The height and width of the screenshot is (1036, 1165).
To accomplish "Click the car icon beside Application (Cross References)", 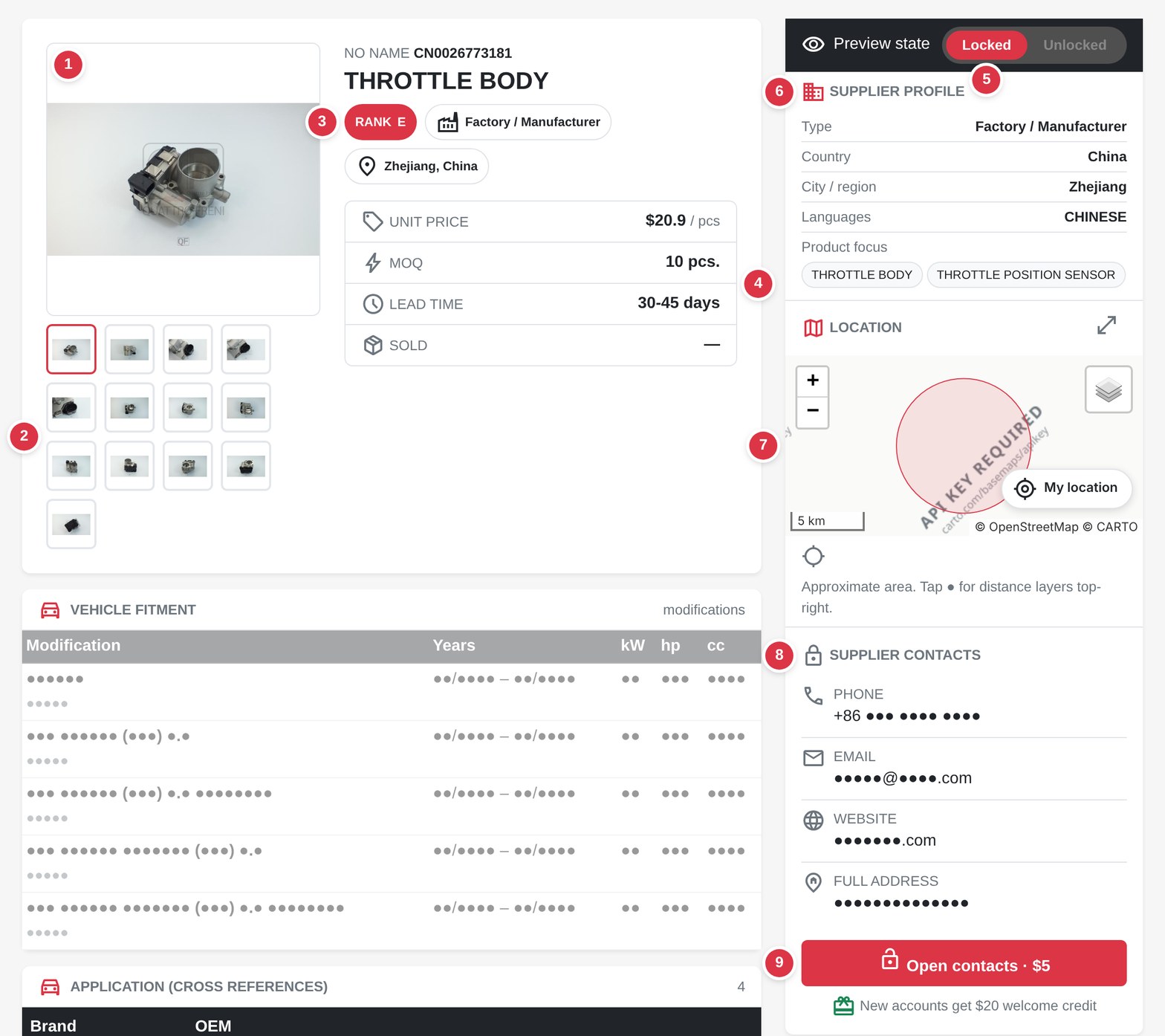I will (50, 987).
